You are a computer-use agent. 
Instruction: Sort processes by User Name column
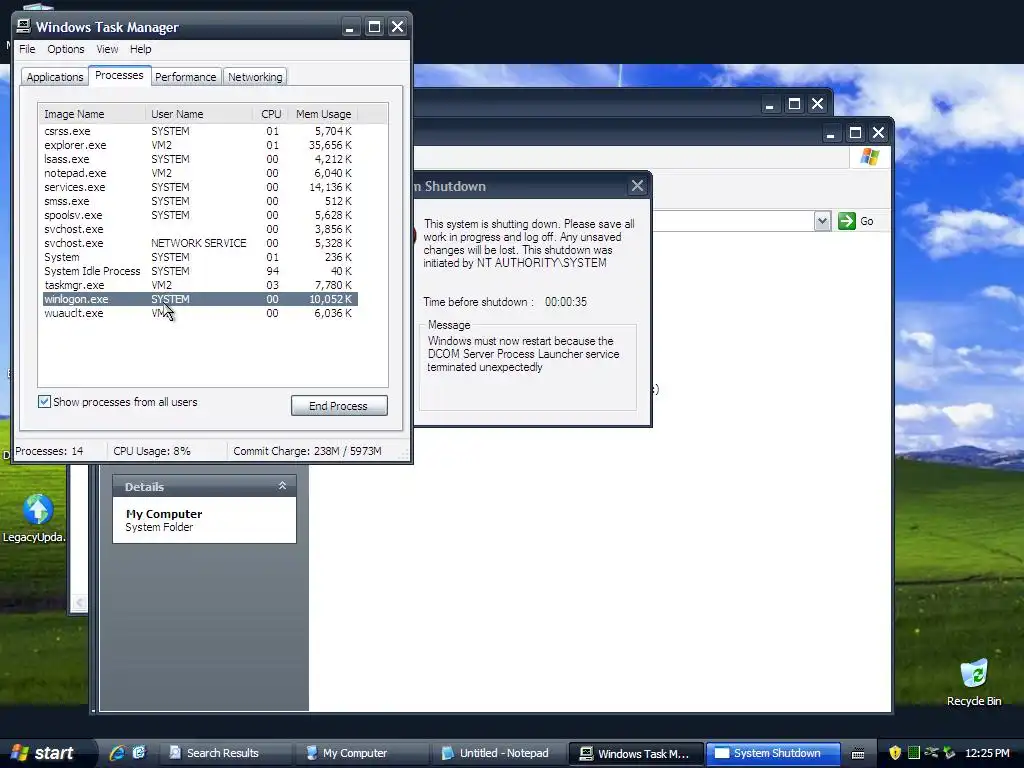click(x=199, y=114)
